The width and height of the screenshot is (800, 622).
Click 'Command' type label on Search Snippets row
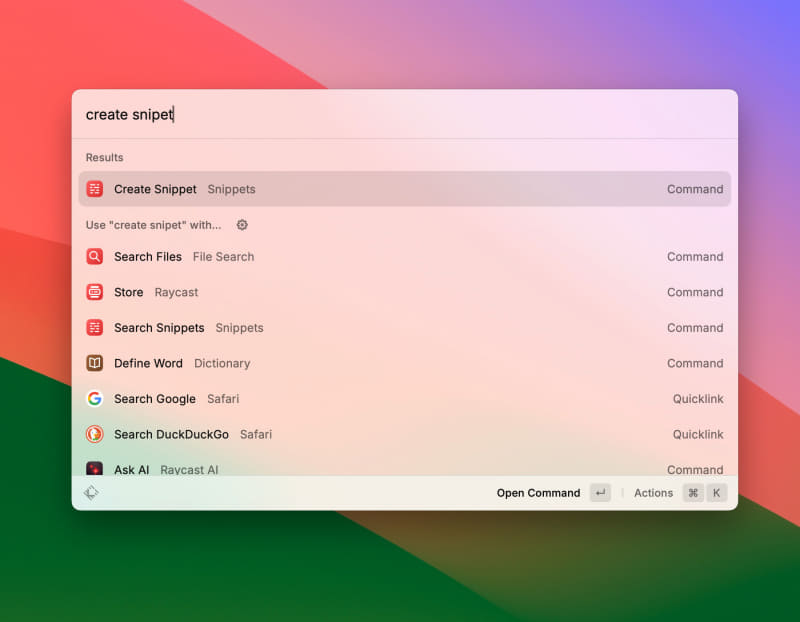(695, 328)
